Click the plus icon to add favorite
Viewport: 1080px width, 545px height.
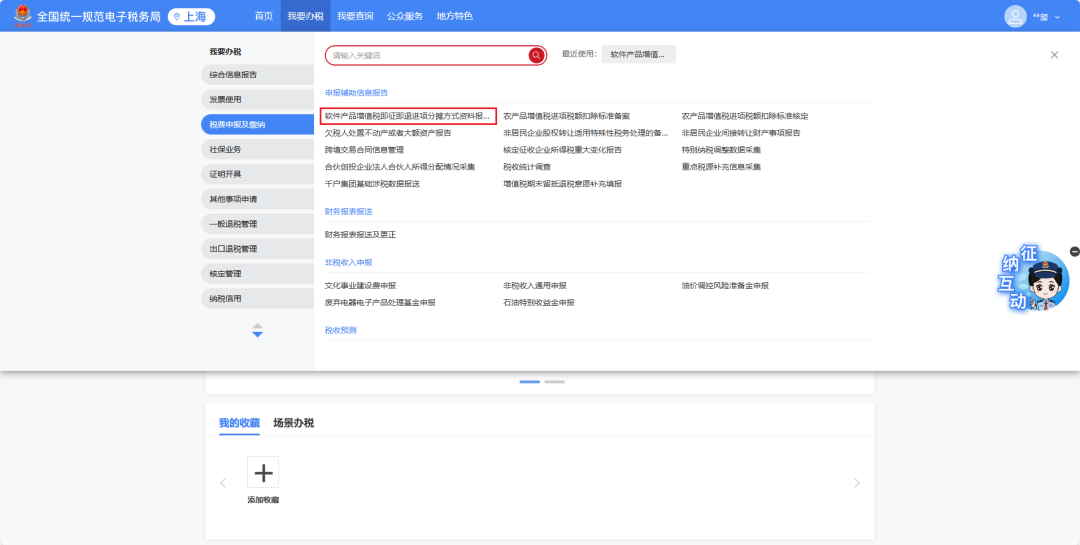click(263, 473)
